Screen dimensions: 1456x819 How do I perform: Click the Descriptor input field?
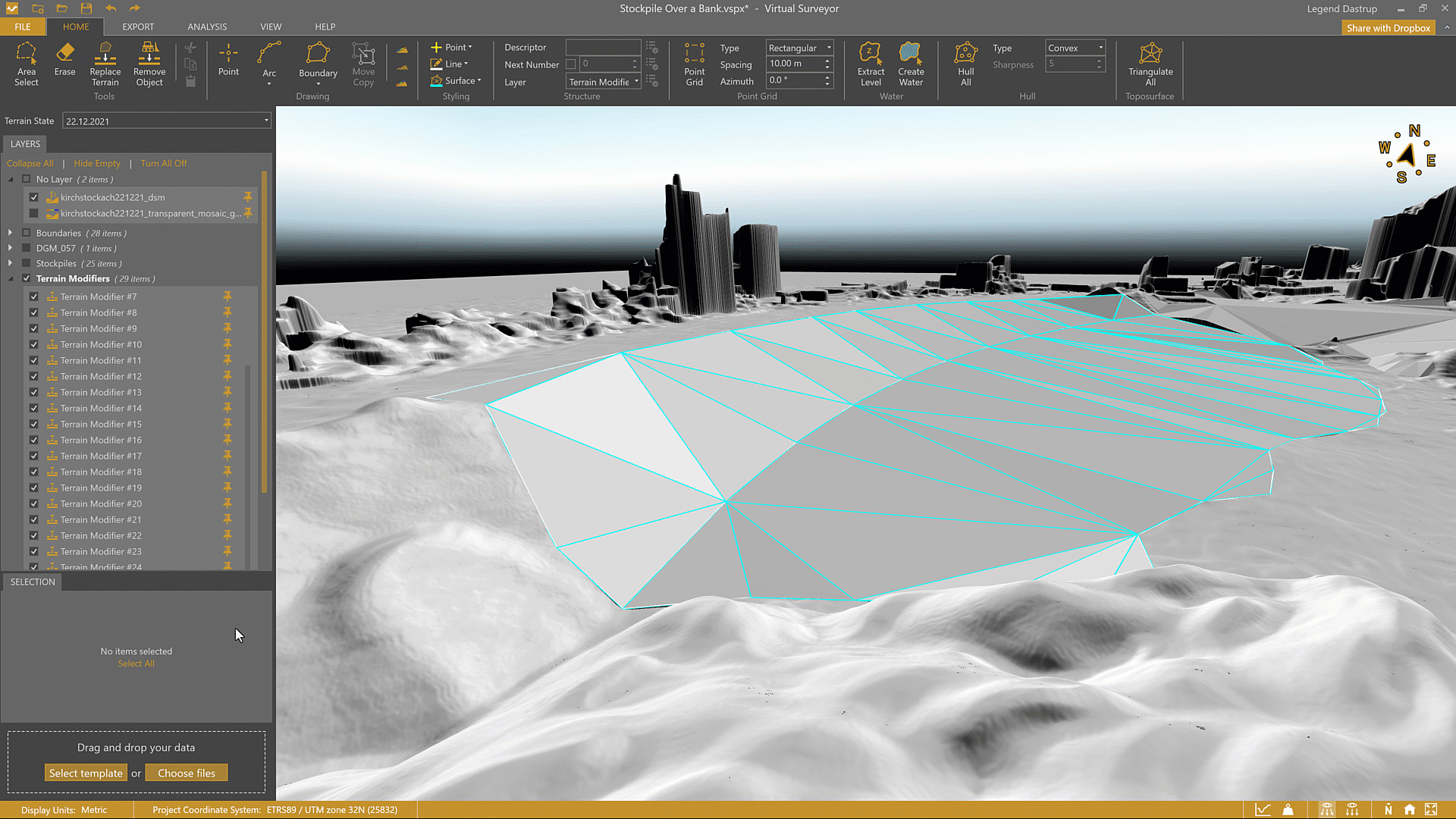[603, 48]
